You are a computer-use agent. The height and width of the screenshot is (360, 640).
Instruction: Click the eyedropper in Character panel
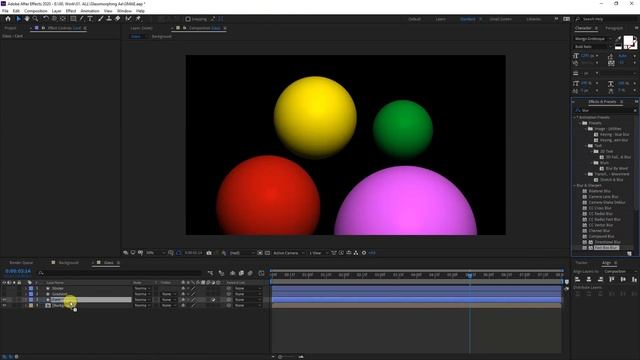(618, 39)
